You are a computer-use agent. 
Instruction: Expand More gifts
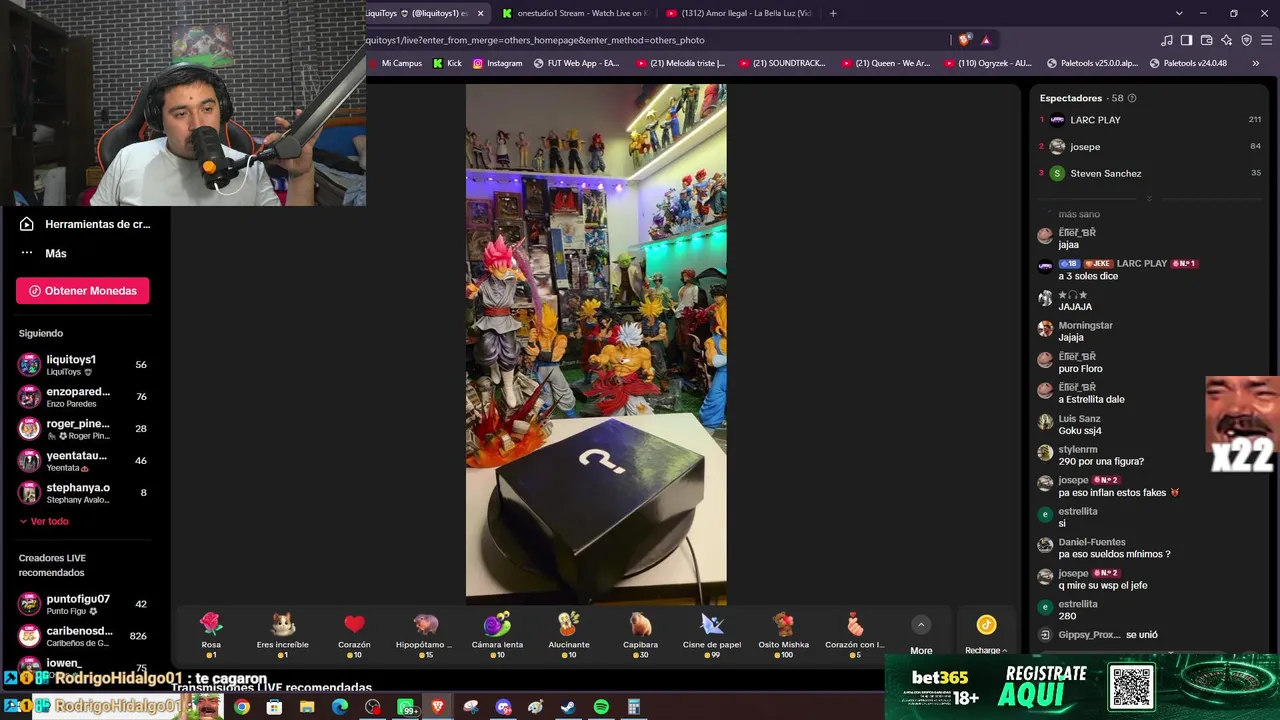coord(921,634)
